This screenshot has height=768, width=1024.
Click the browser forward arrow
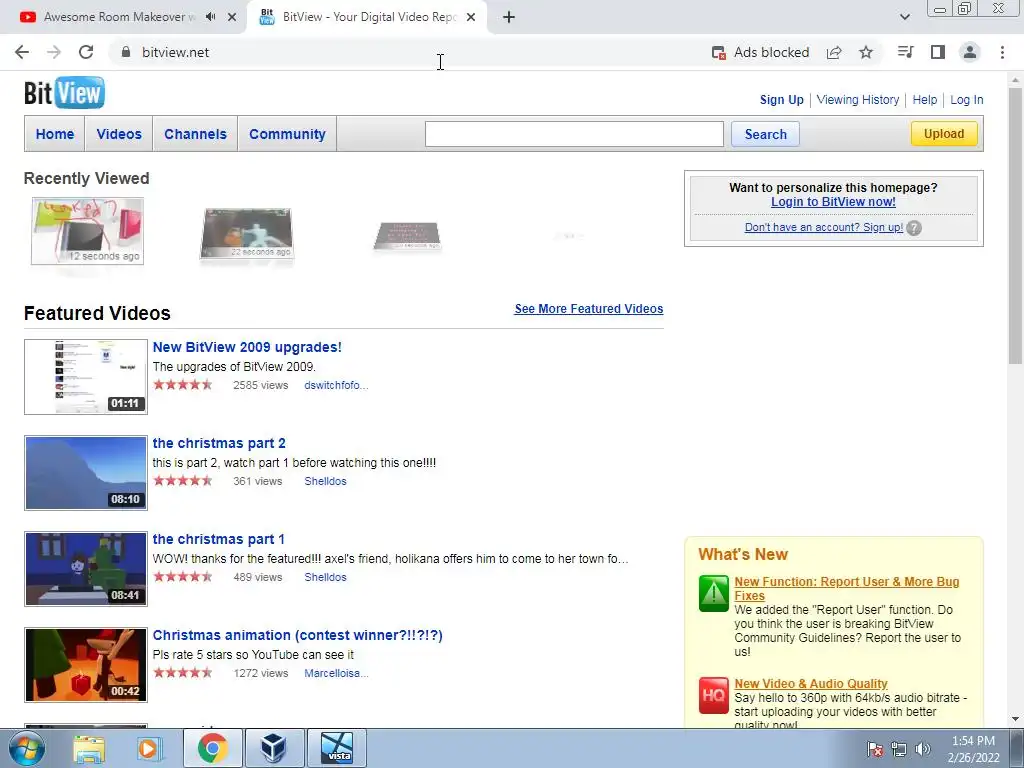(54, 52)
